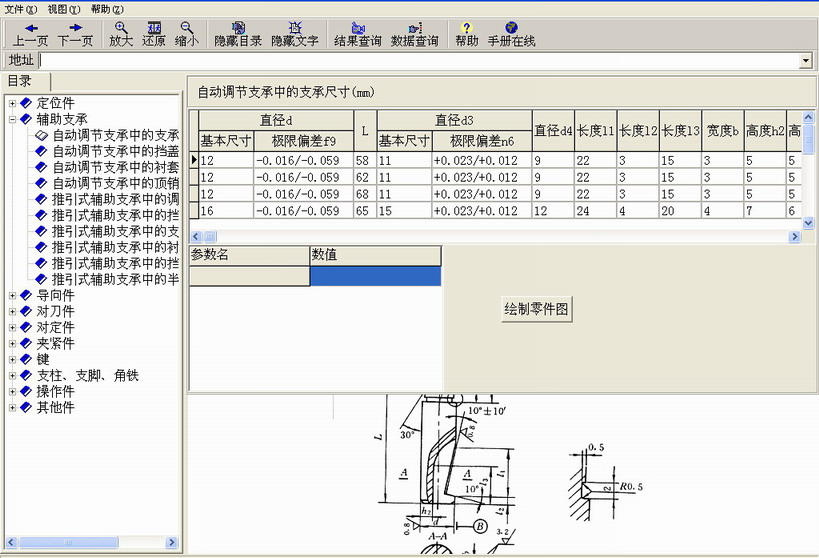
Task: Open 结果查询 result query tool
Action: click(x=358, y=34)
